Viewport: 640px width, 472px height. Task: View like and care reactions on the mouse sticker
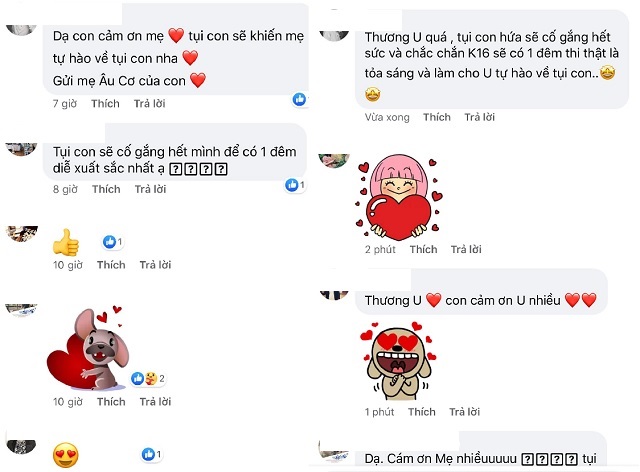(x=148, y=378)
